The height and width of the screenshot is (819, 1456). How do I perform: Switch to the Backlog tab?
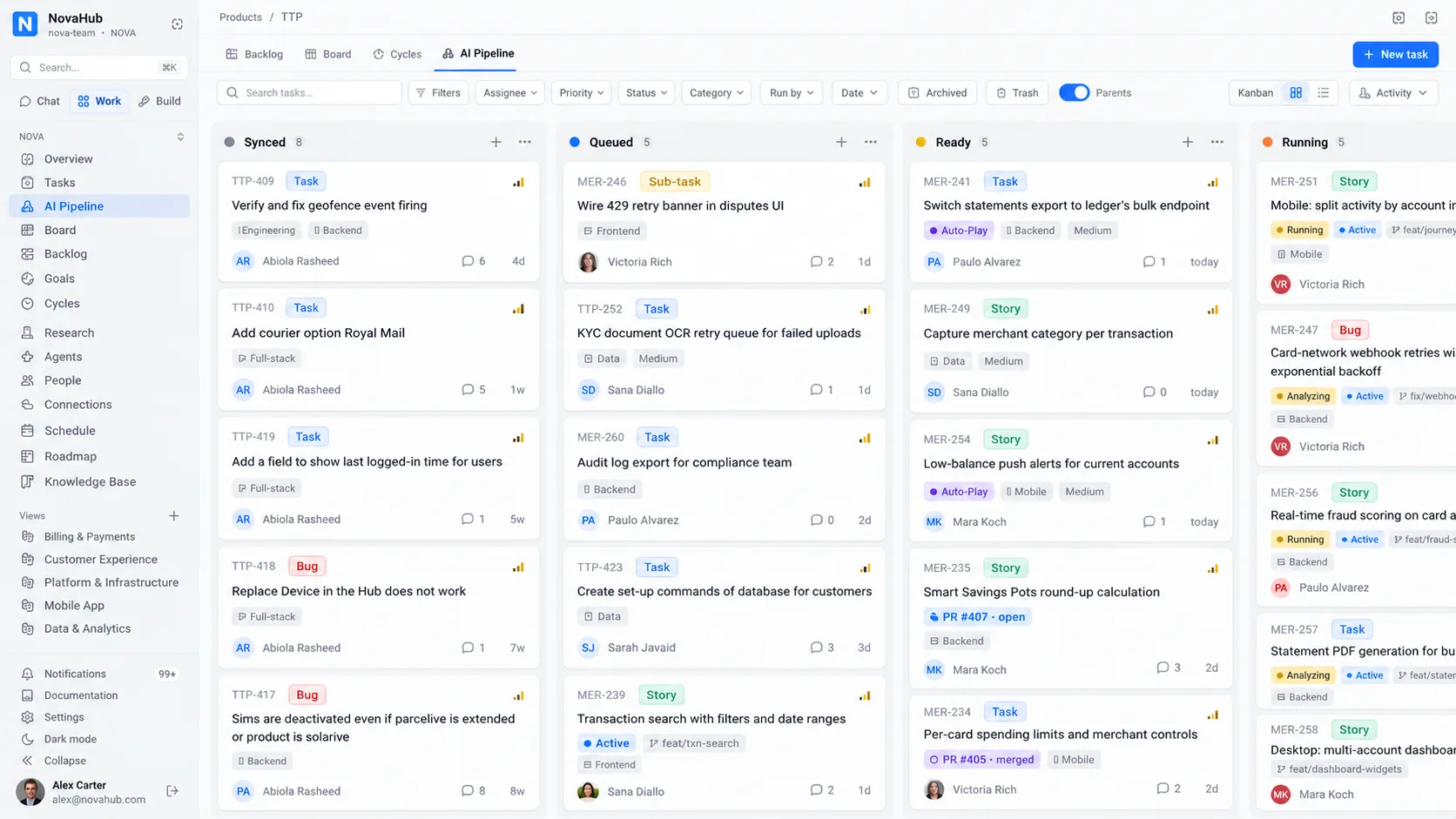pyautogui.click(x=254, y=54)
